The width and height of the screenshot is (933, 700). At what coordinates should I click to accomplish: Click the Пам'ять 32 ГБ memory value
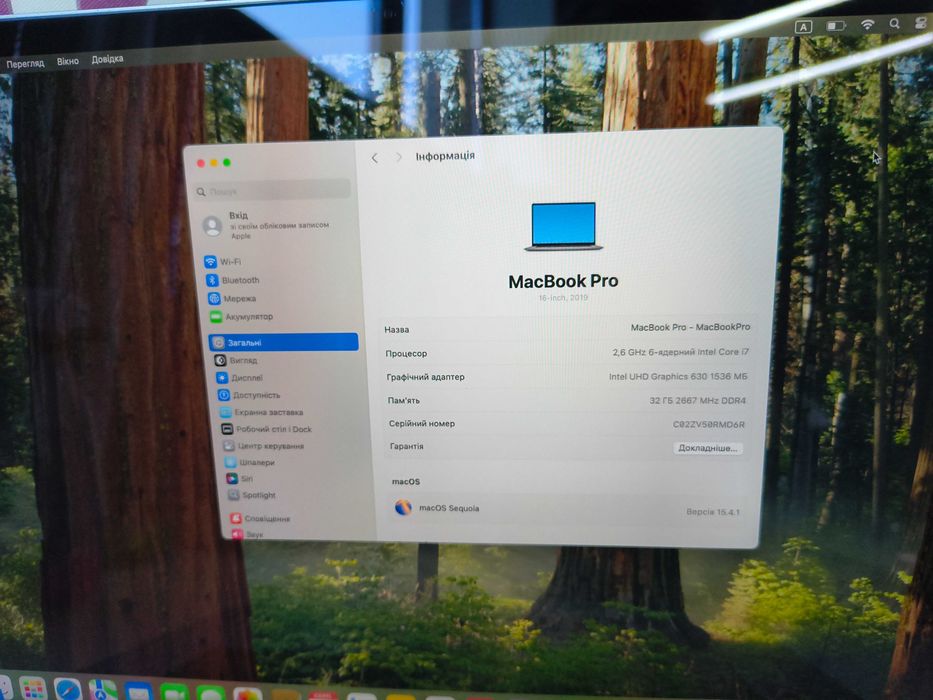[x=697, y=401]
